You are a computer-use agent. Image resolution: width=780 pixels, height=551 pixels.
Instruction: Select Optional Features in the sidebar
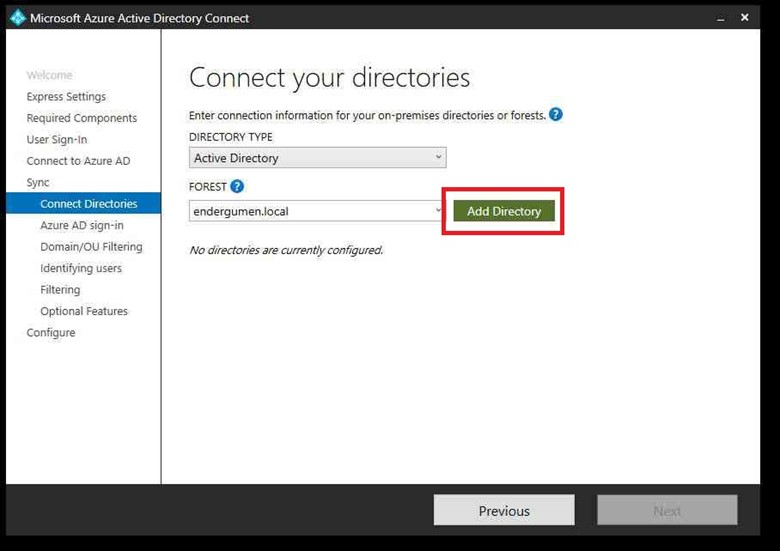(x=84, y=311)
